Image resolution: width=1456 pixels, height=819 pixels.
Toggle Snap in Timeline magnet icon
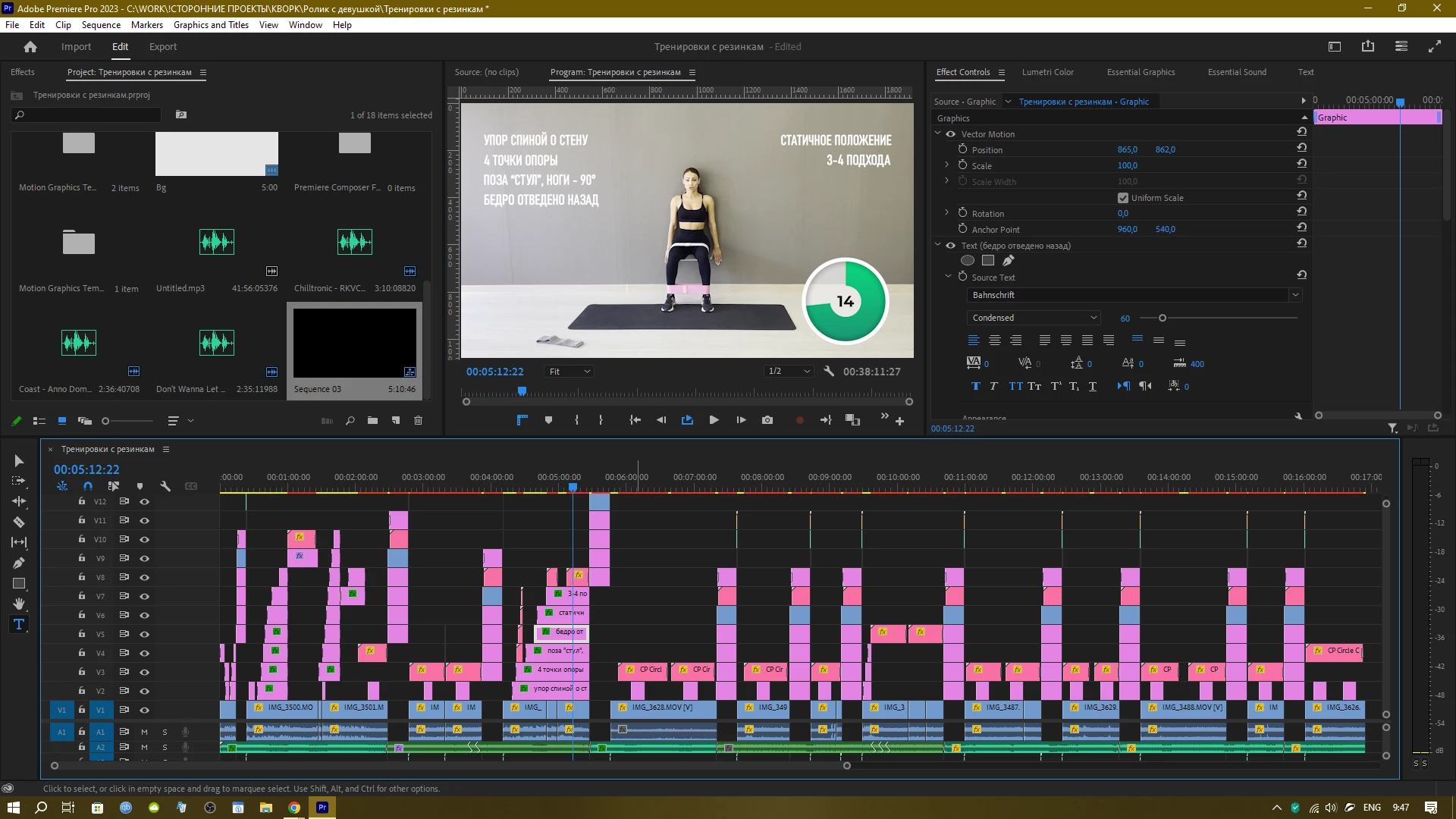point(88,486)
